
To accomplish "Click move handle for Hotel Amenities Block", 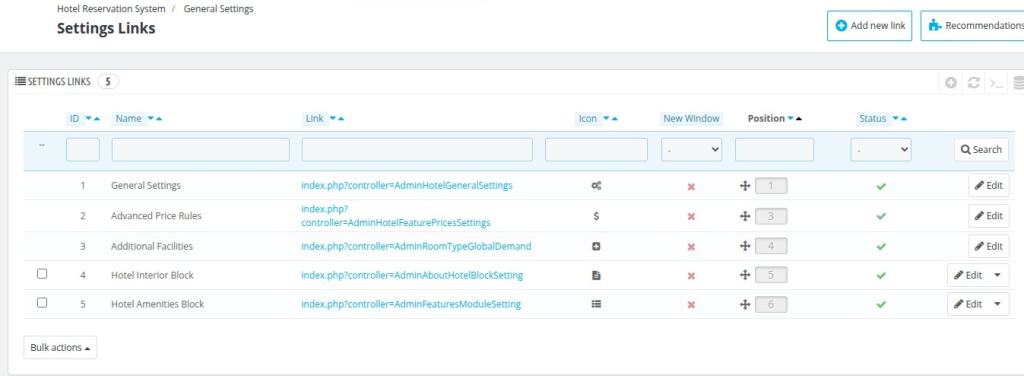I will pyautogui.click(x=744, y=304).
